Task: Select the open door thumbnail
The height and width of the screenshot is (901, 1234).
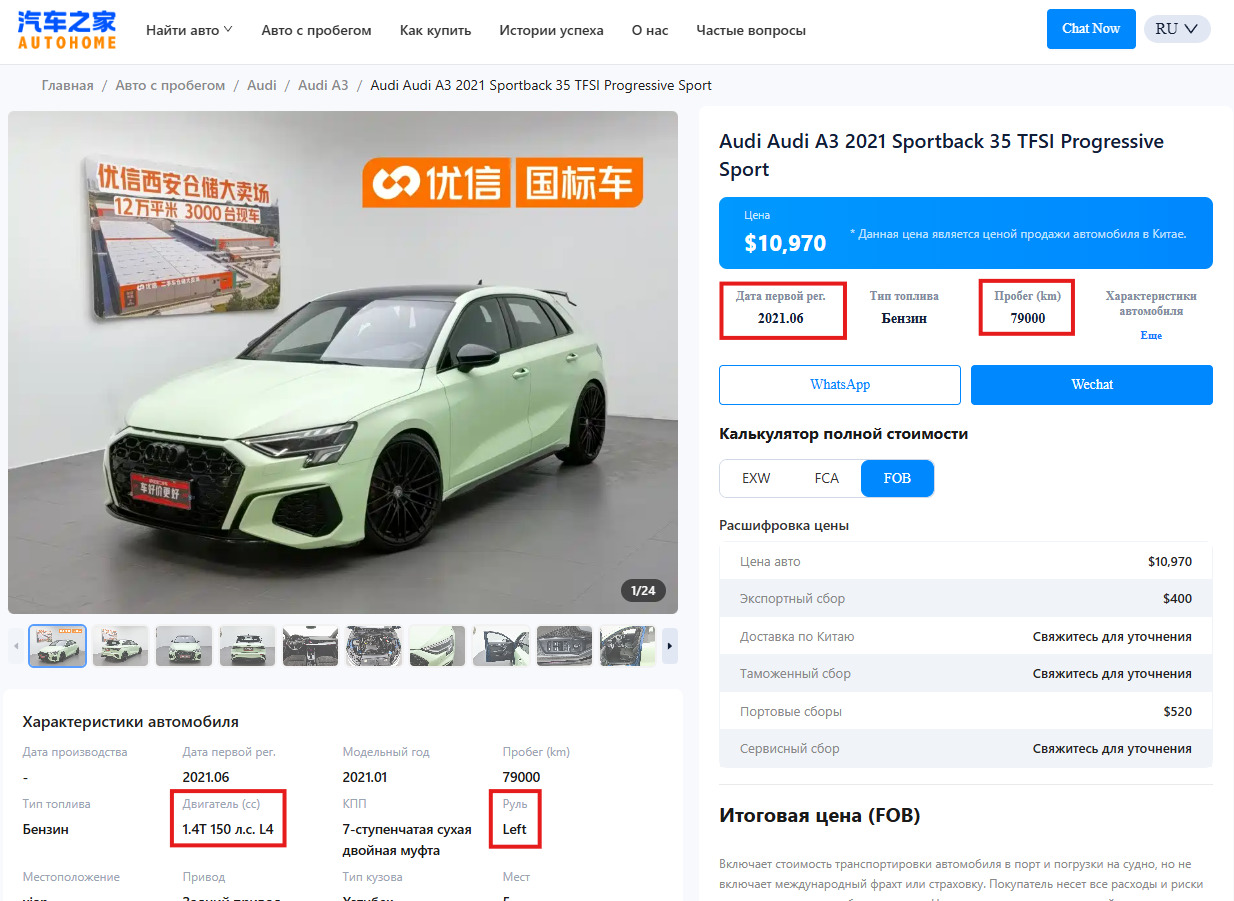Action: pos(501,646)
